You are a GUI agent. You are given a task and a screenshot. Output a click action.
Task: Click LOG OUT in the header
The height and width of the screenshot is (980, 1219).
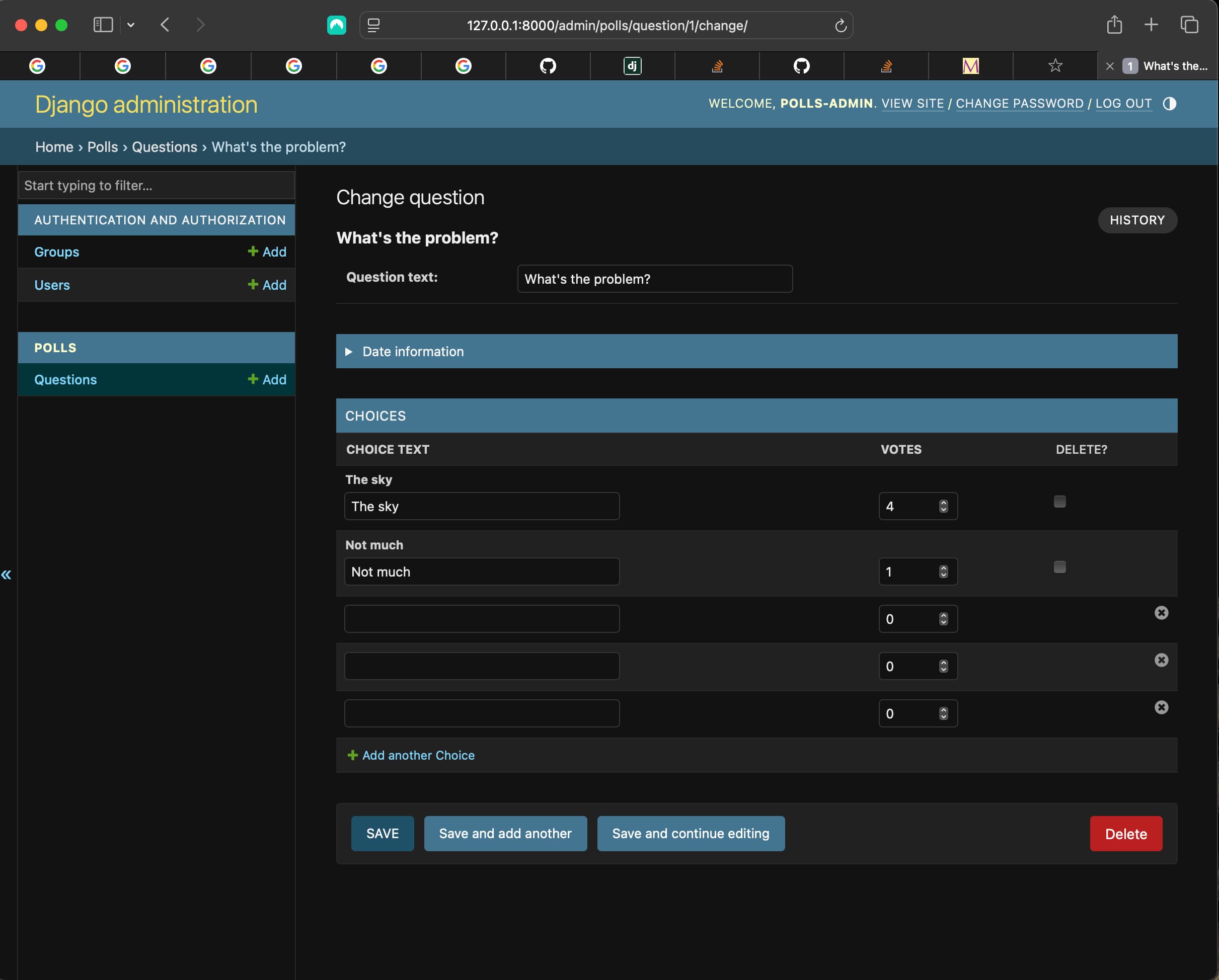pos(1123,104)
